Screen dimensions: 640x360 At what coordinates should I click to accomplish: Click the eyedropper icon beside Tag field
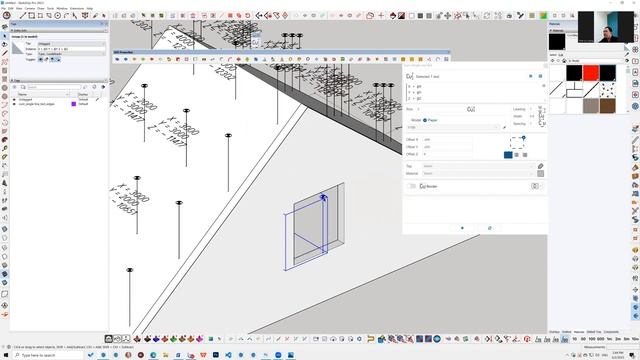pyautogui.click(x=540, y=166)
